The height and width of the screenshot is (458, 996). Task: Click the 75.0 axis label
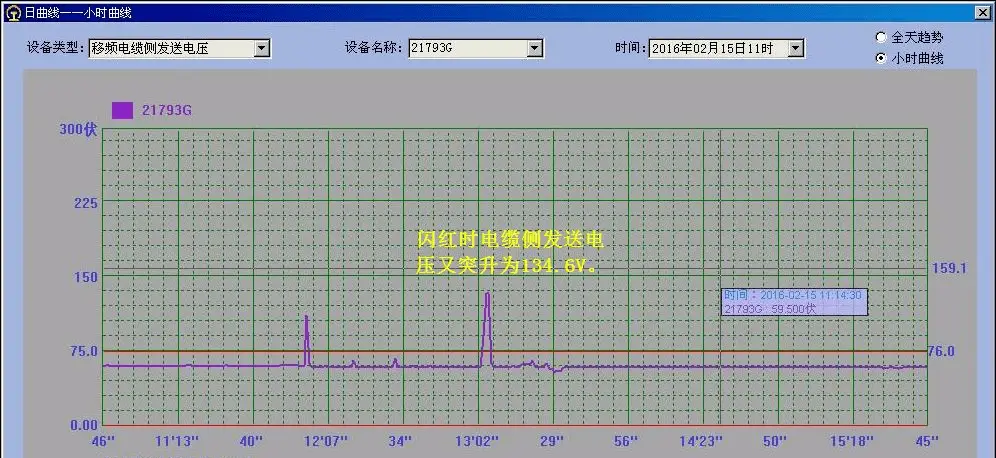point(83,351)
